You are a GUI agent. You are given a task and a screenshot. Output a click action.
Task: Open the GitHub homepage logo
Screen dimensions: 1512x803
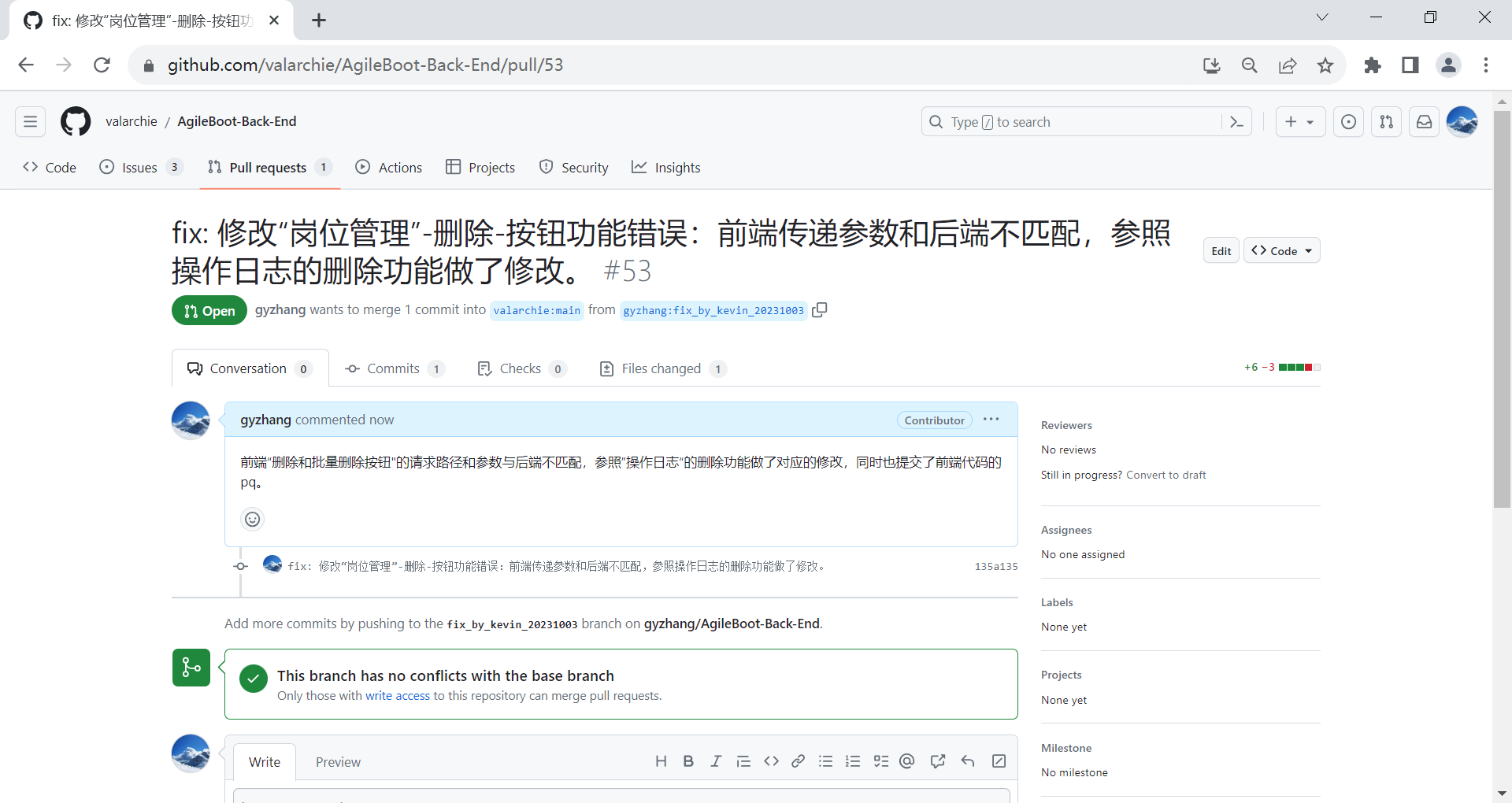[76, 121]
